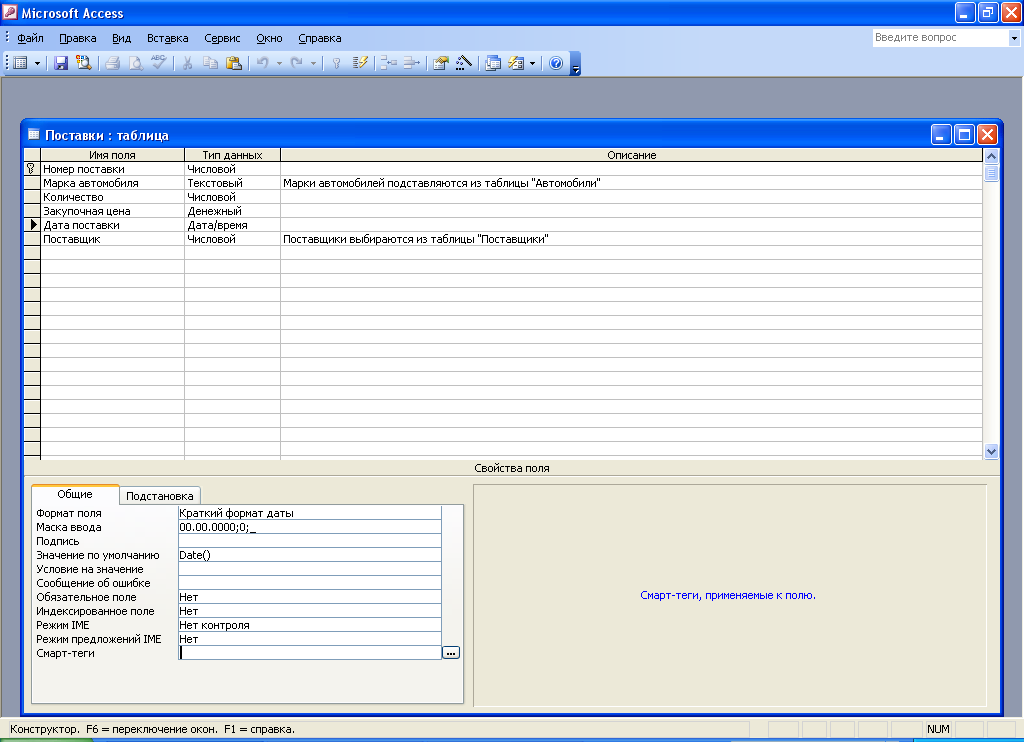Viewport: 1024px width, 742px height.
Task: Switch to the Подстановка tab
Action: (160, 496)
